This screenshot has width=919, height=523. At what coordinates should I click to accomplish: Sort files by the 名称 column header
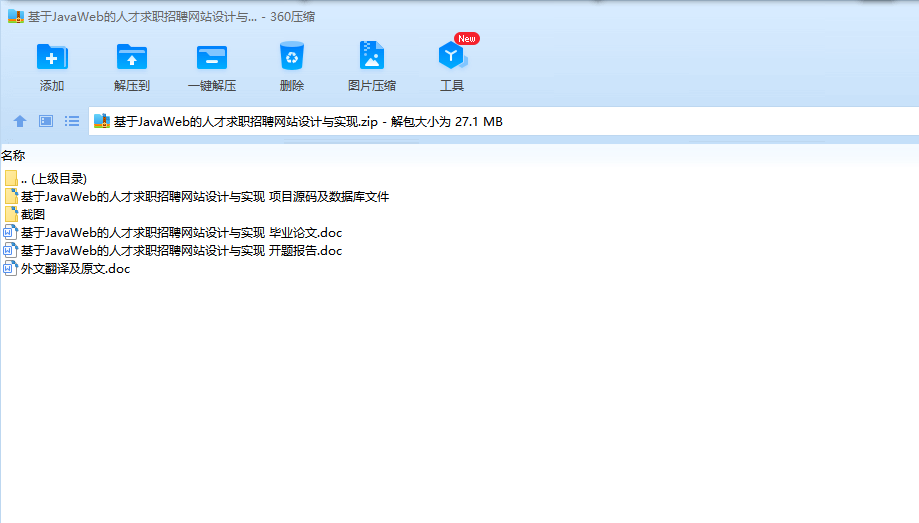click(x=13, y=156)
